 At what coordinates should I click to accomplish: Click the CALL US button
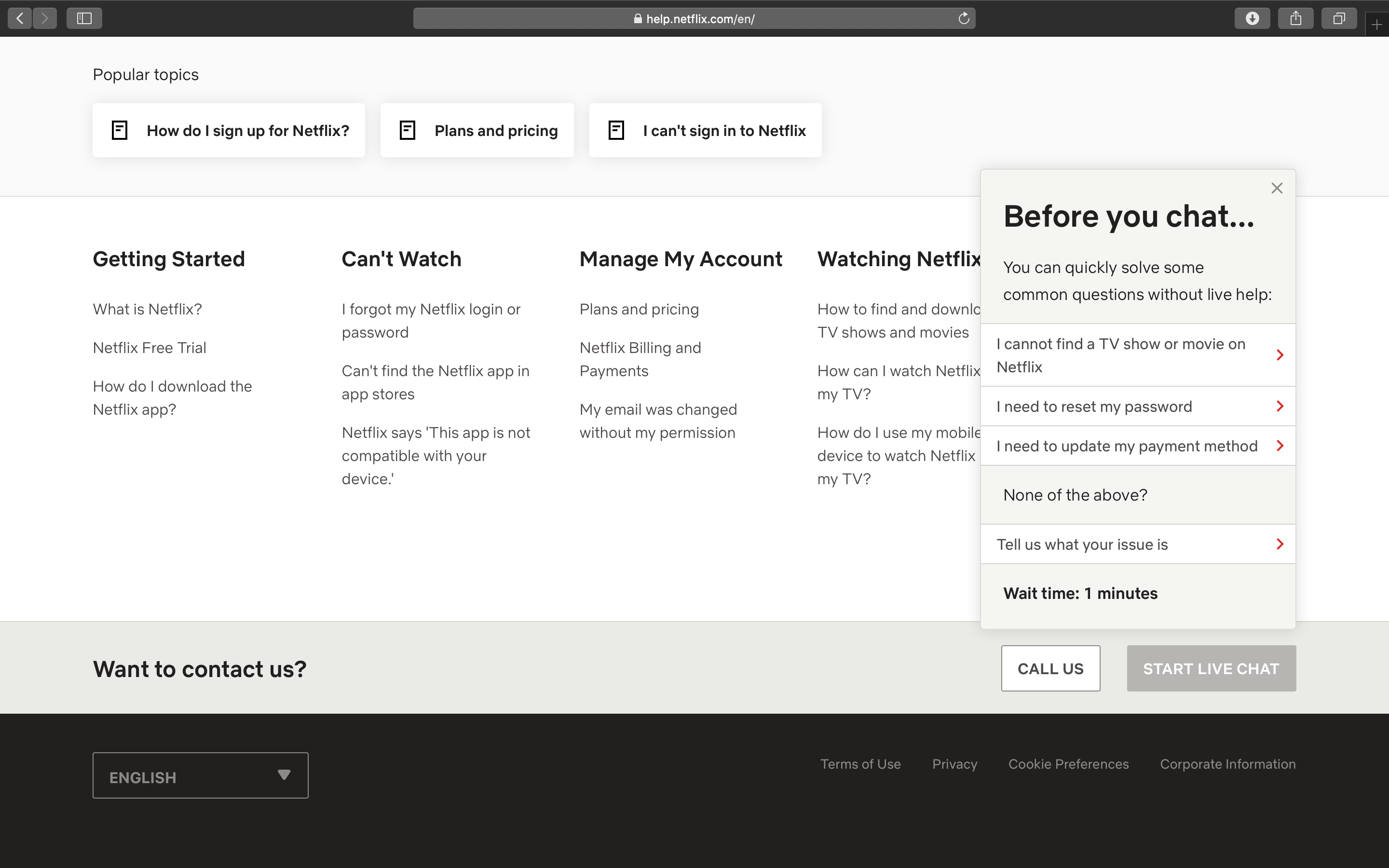(x=1050, y=668)
